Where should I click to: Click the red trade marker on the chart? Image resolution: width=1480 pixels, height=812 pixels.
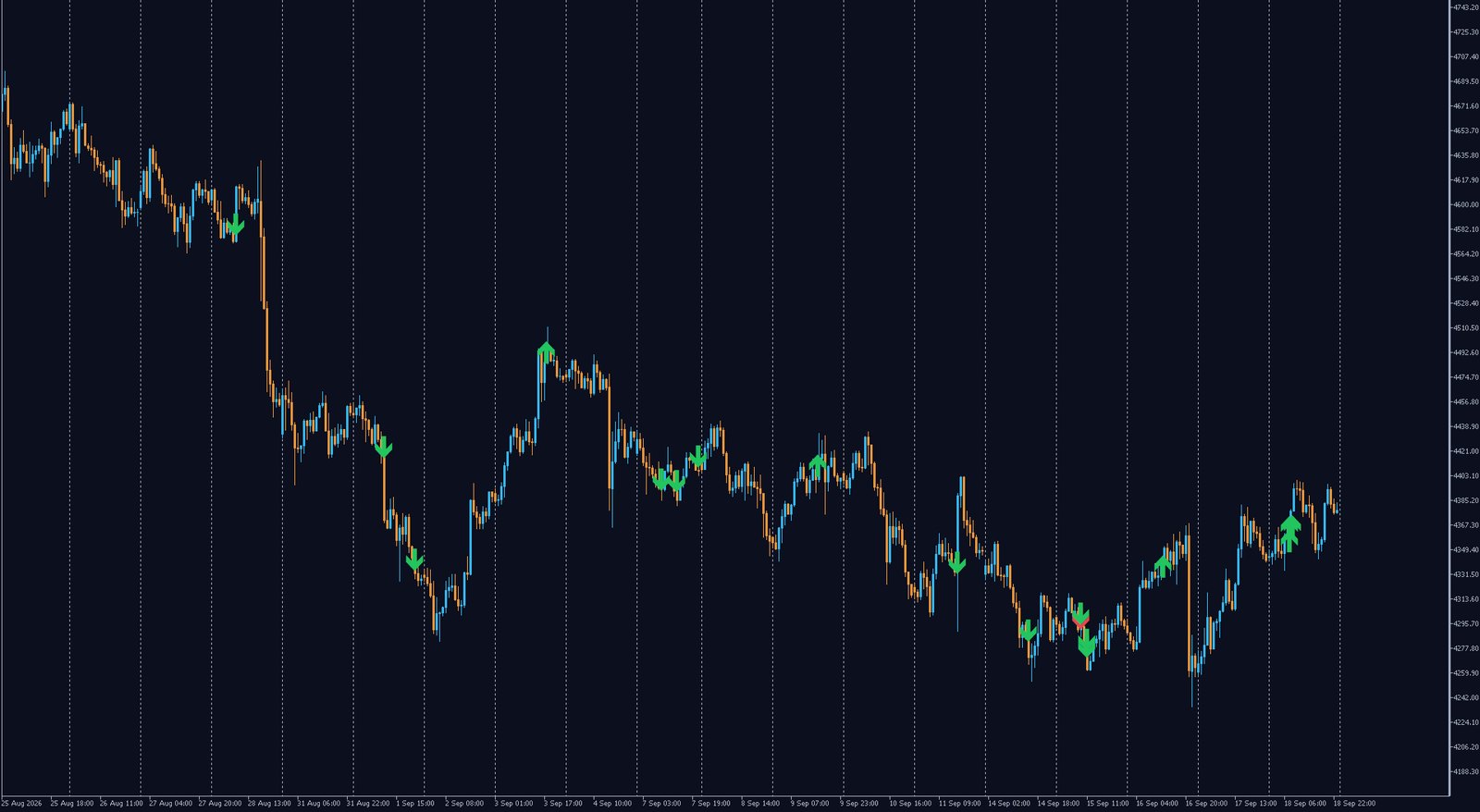1080,623
